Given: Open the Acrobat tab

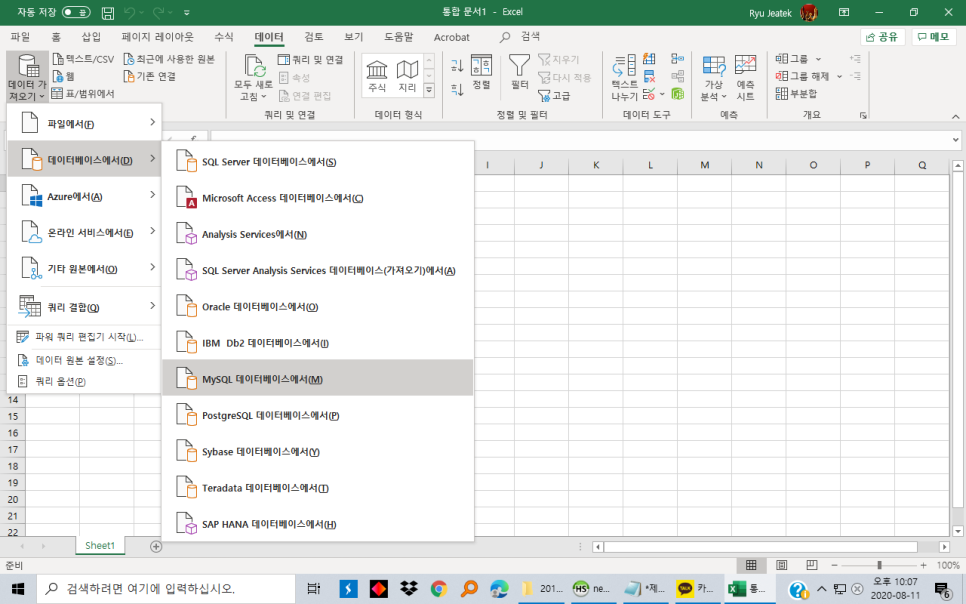Looking at the screenshot, I should pos(452,37).
